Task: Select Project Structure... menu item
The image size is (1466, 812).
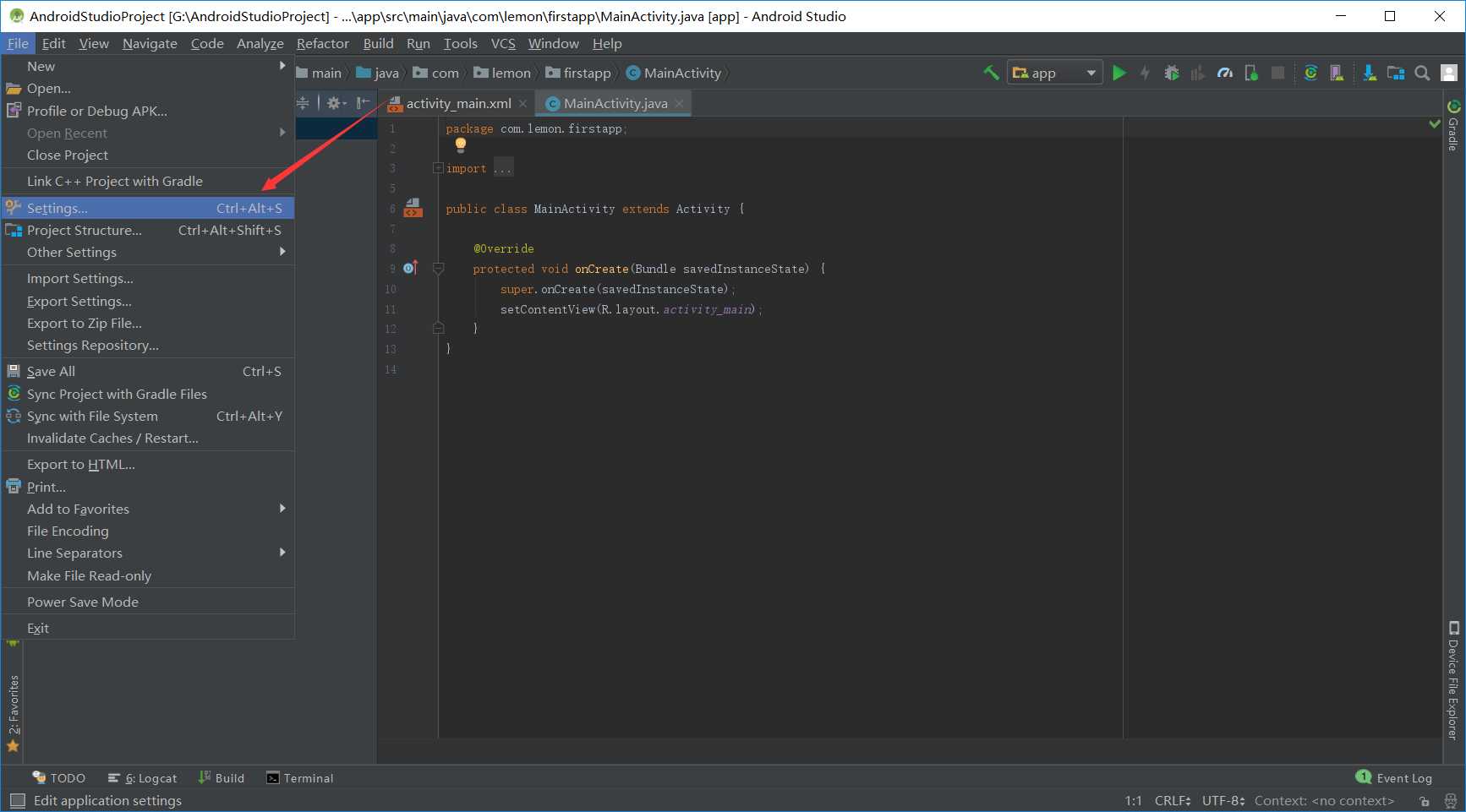Action: click(148, 230)
